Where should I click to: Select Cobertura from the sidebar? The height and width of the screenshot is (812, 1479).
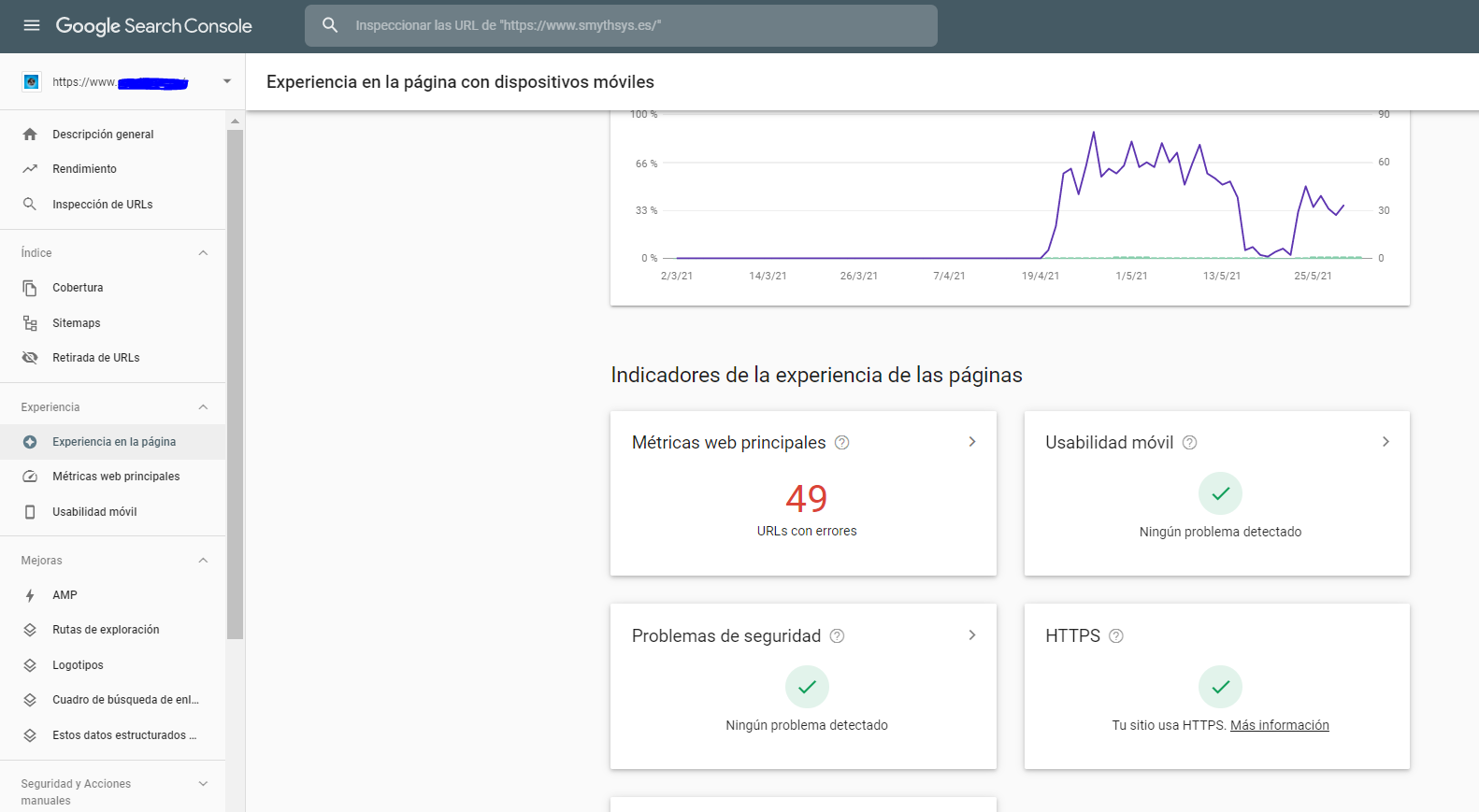pos(78,288)
